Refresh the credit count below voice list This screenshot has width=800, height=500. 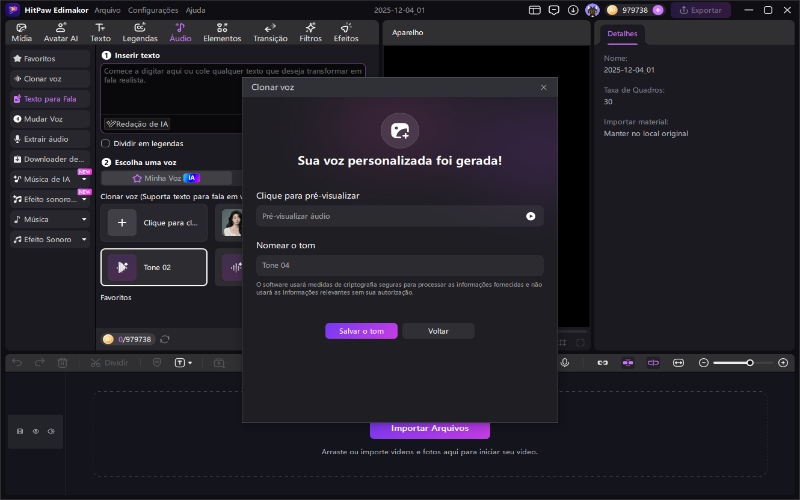pyautogui.click(x=165, y=339)
